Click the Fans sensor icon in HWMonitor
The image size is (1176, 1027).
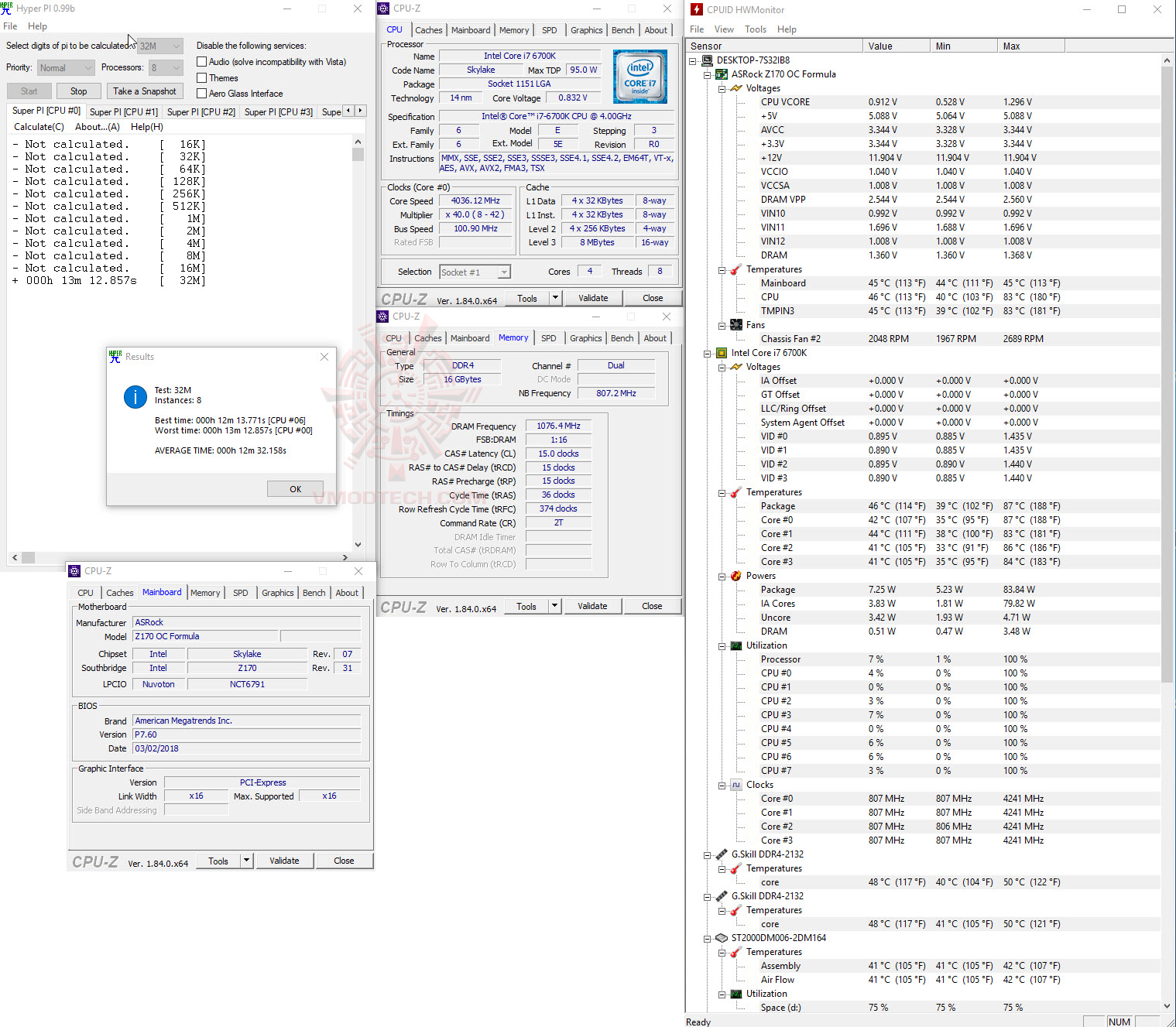(x=735, y=324)
